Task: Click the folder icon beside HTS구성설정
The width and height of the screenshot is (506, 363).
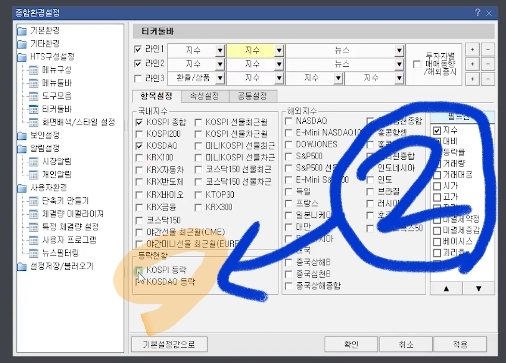Action: tap(22, 57)
